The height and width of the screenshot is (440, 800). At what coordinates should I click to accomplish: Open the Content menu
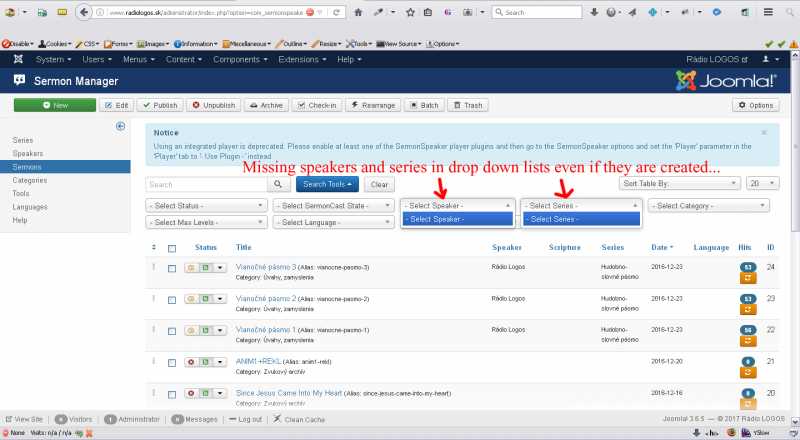tap(184, 59)
